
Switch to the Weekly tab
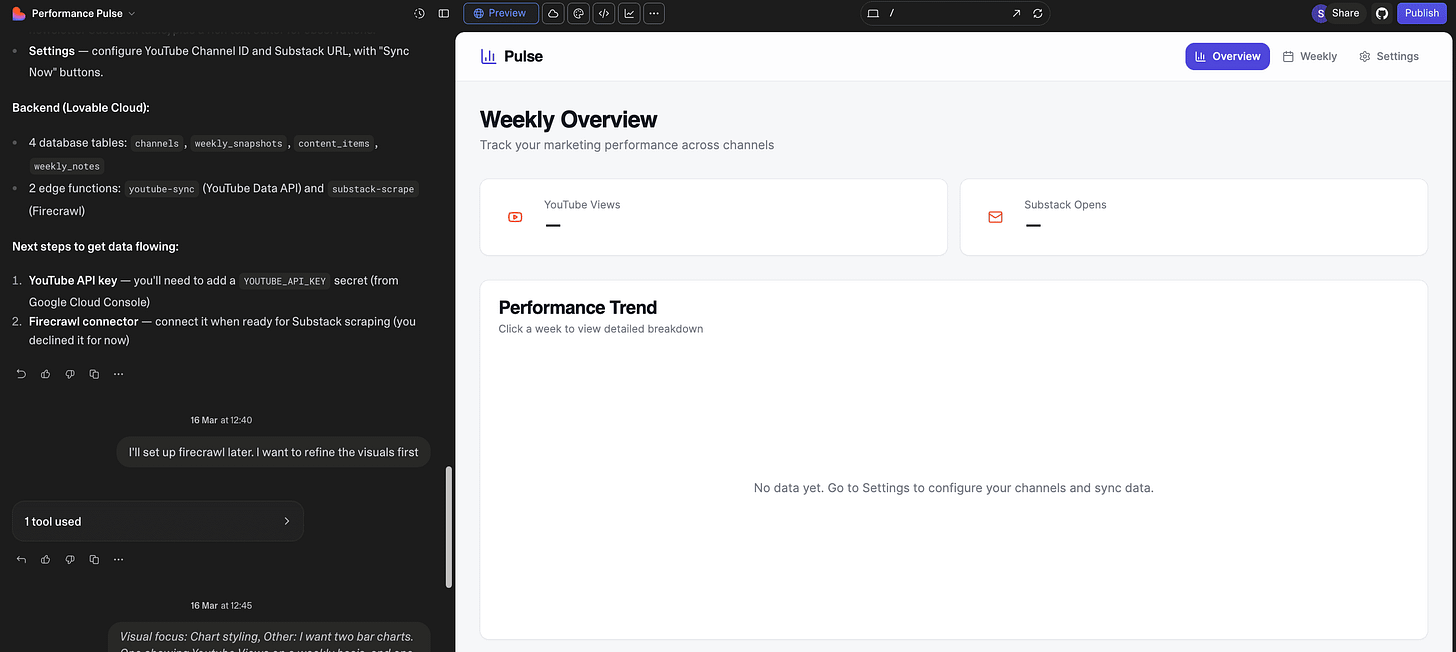(x=1309, y=56)
